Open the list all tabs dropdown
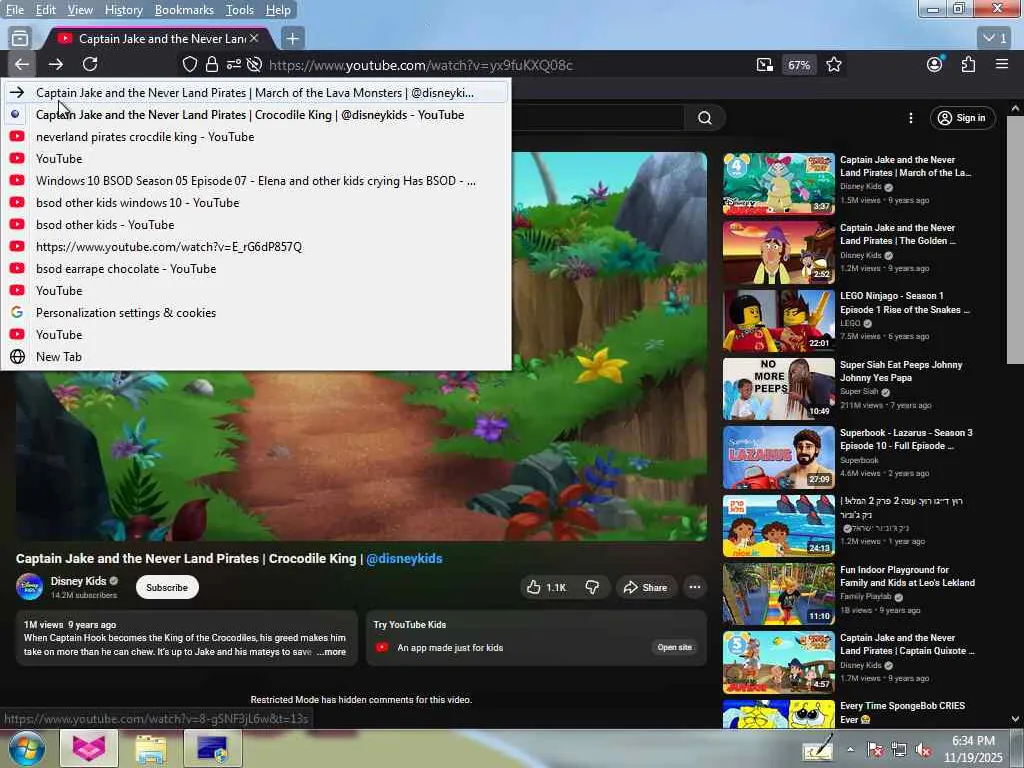 (995, 38)
